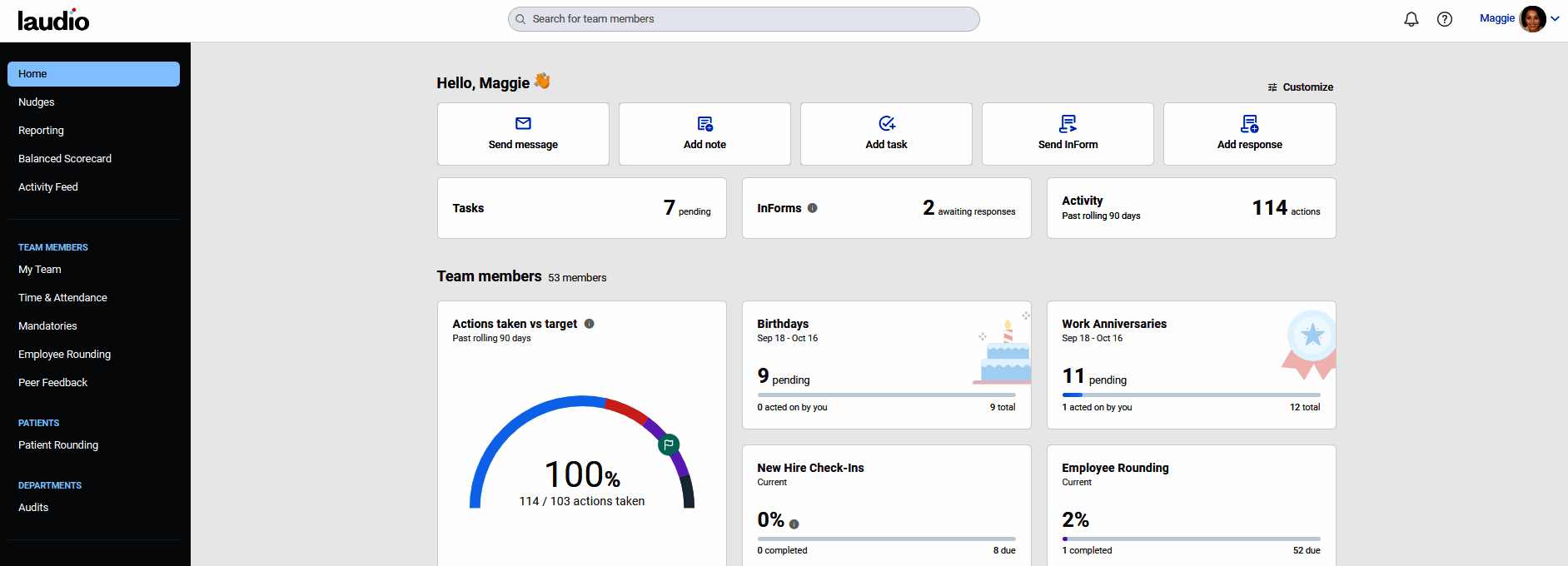Go to Nudges in sidebar
The image size is (1568, 566).
click(37, 102)
